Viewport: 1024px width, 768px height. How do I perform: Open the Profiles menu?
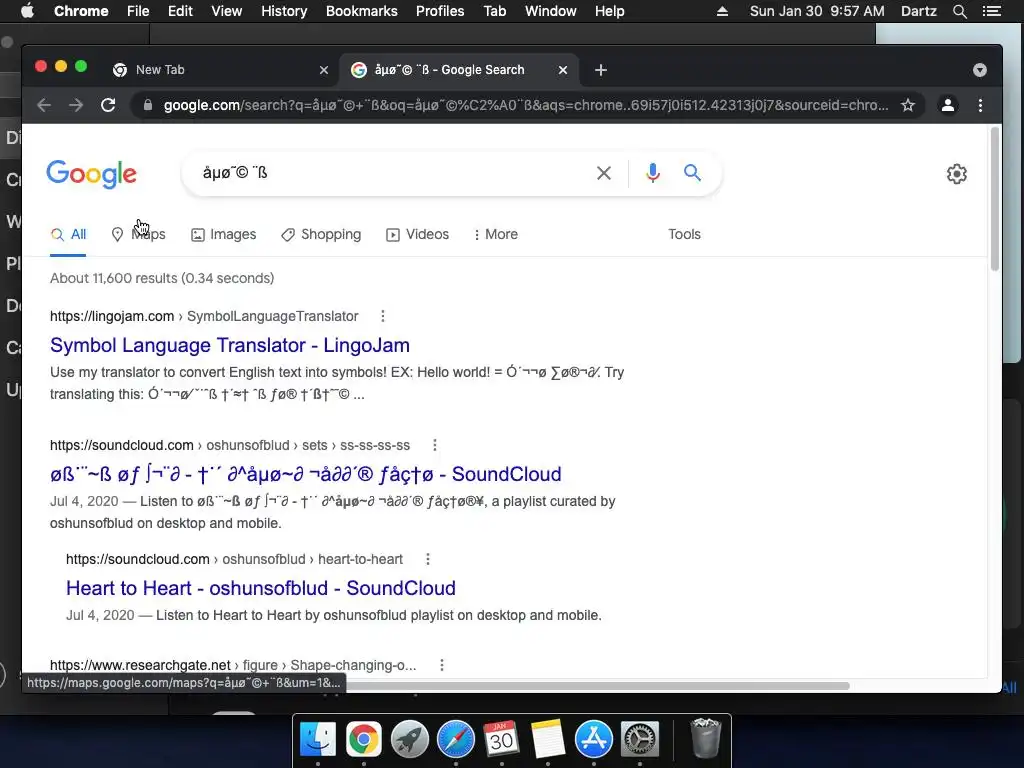coord(440,11)
